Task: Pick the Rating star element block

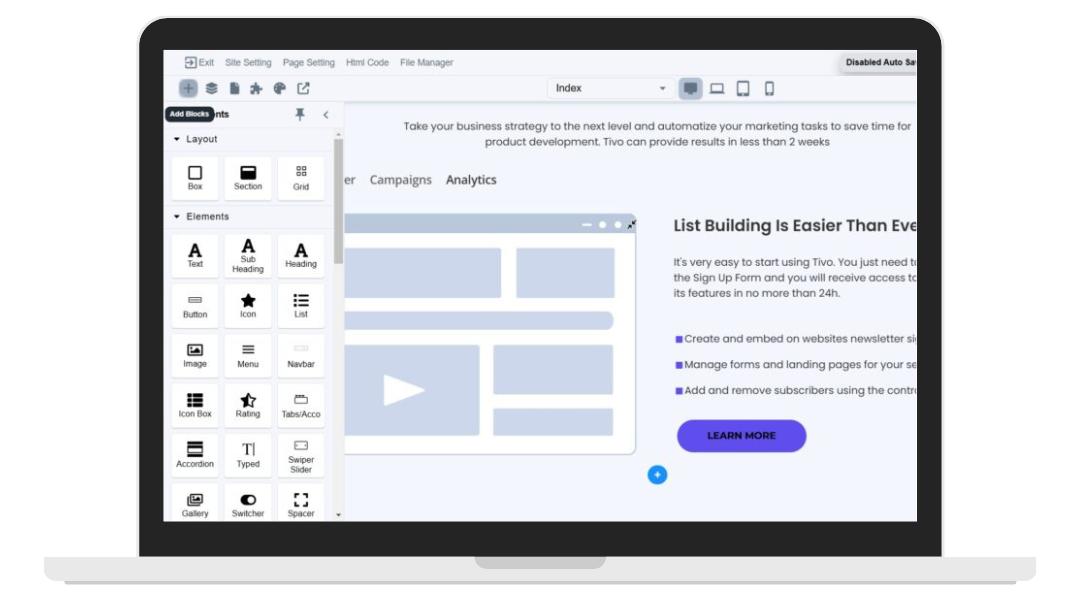Action: point(248,405)
